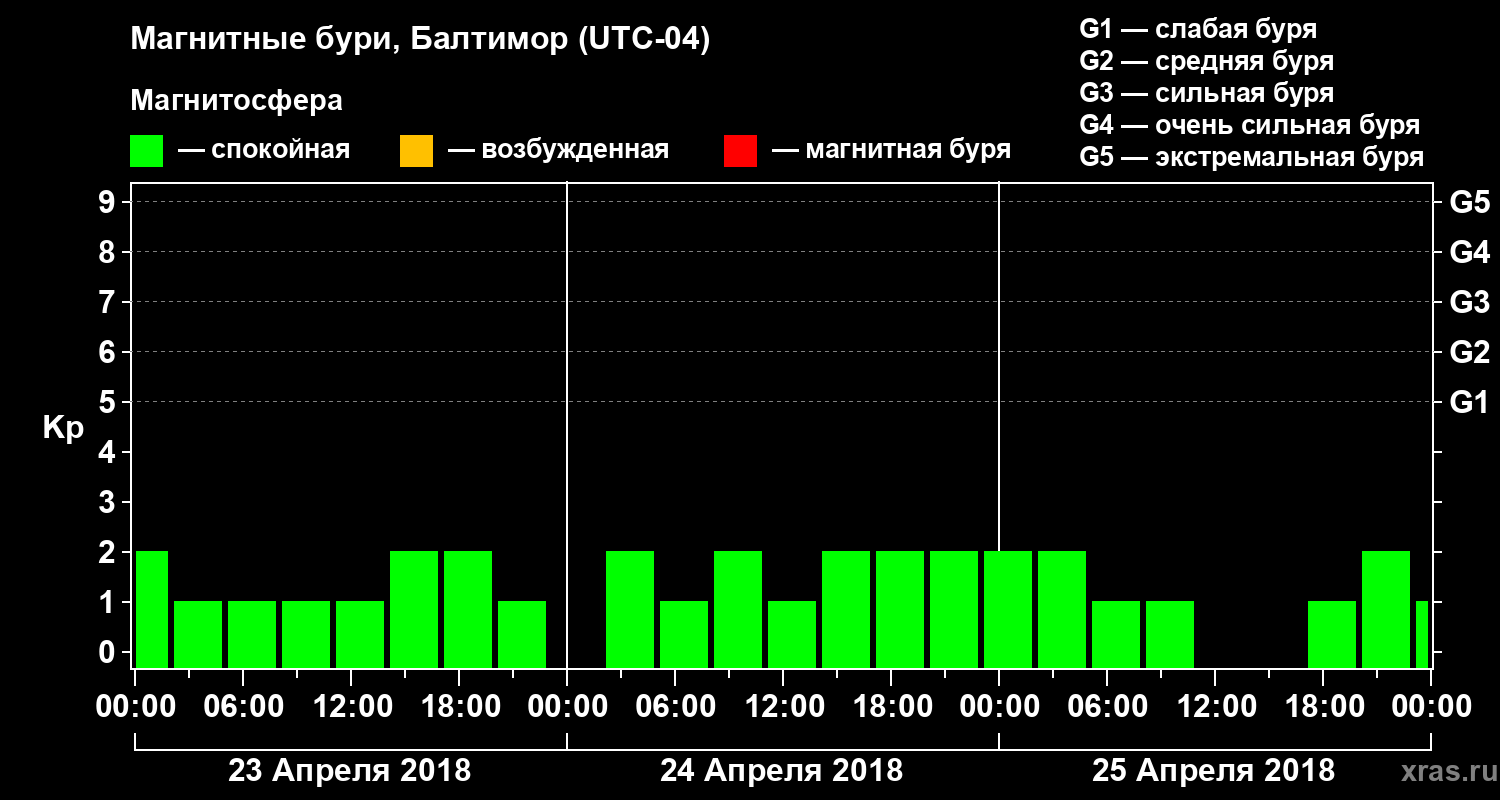This screenshot has height=800, width=1500.
Task: Click the 'G3 — сильная буря' legend line
Action: click(1206, 94)
